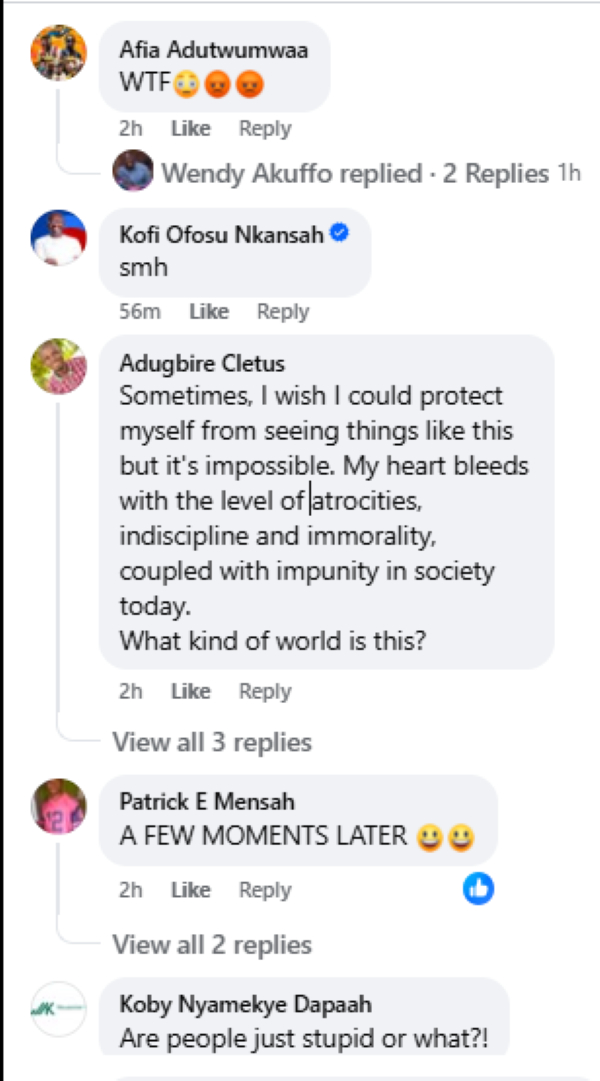Image resolution: width=600 pixels, height=1081 pixels.
Task: Like Adugbire Cletus's long comment
Action: [x=191, y=691]
